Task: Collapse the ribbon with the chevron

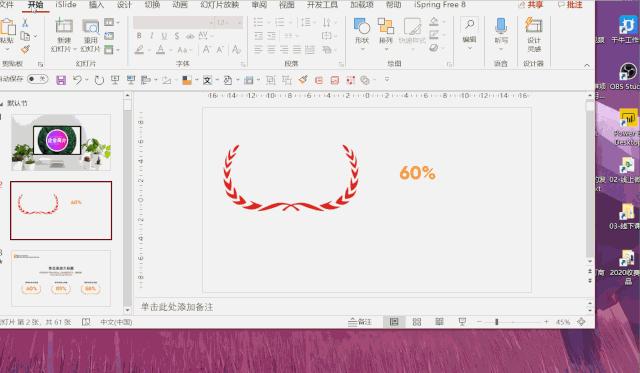Action: tap(587, 65)
